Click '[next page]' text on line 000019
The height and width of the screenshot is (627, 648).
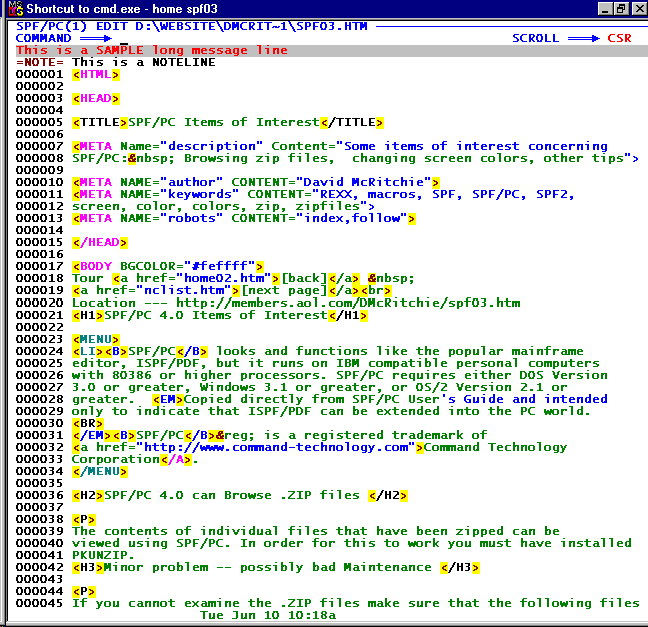click(x=284, y=290)
